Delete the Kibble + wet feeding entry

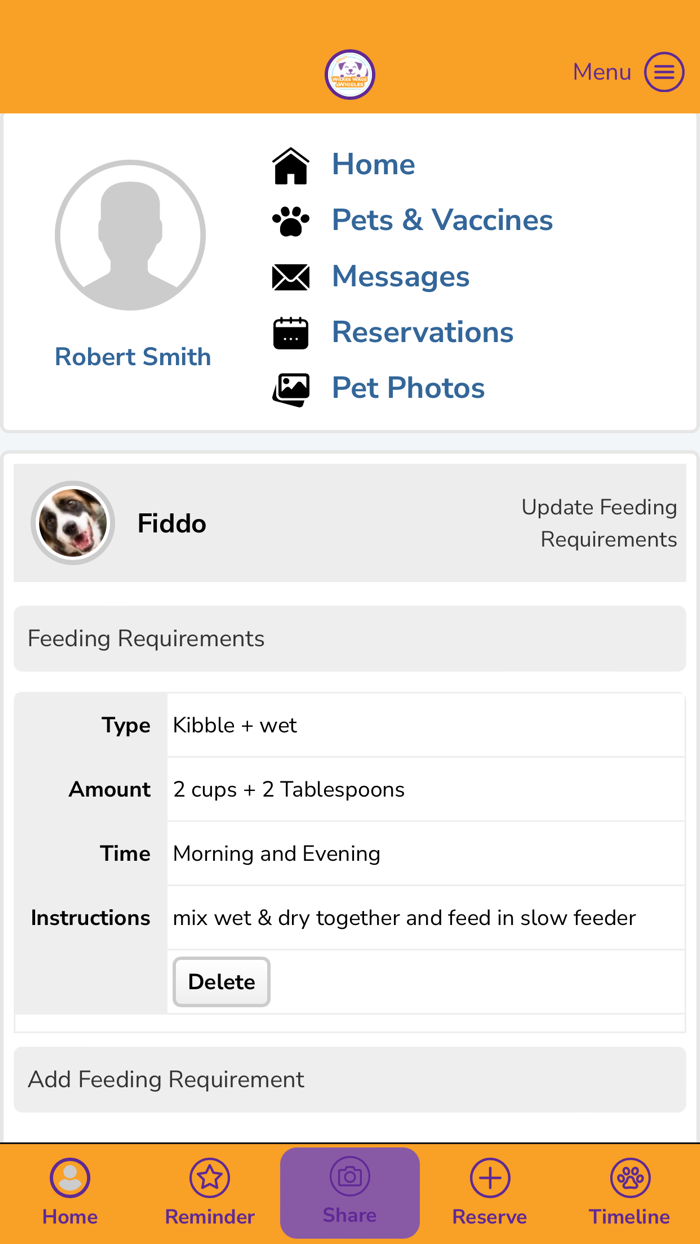click(x=222, y=982)
